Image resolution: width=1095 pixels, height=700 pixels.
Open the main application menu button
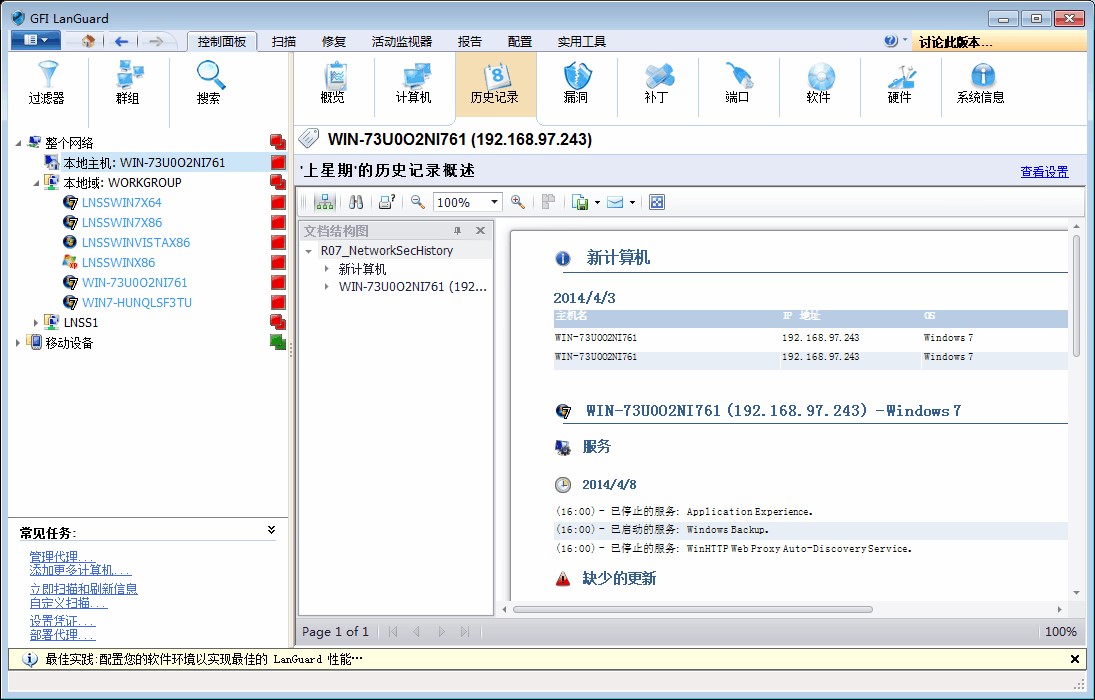click(x=35, y=41)
